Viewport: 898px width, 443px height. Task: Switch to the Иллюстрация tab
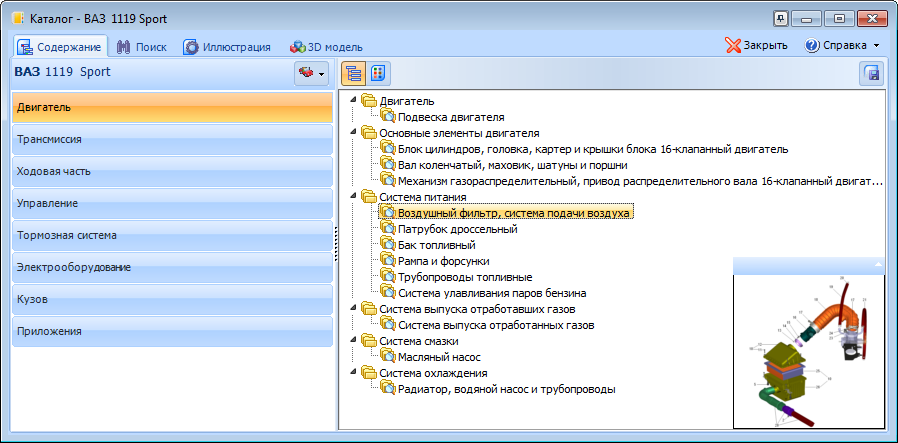tap(227, 46)
